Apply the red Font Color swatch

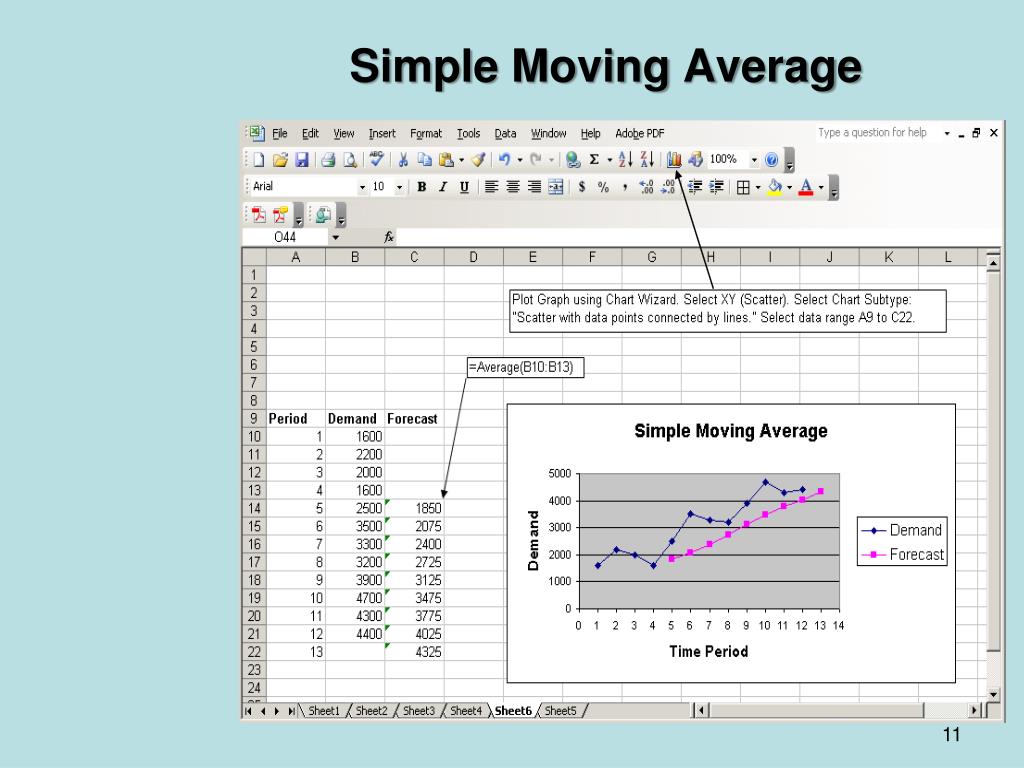(x=806, y=187)
